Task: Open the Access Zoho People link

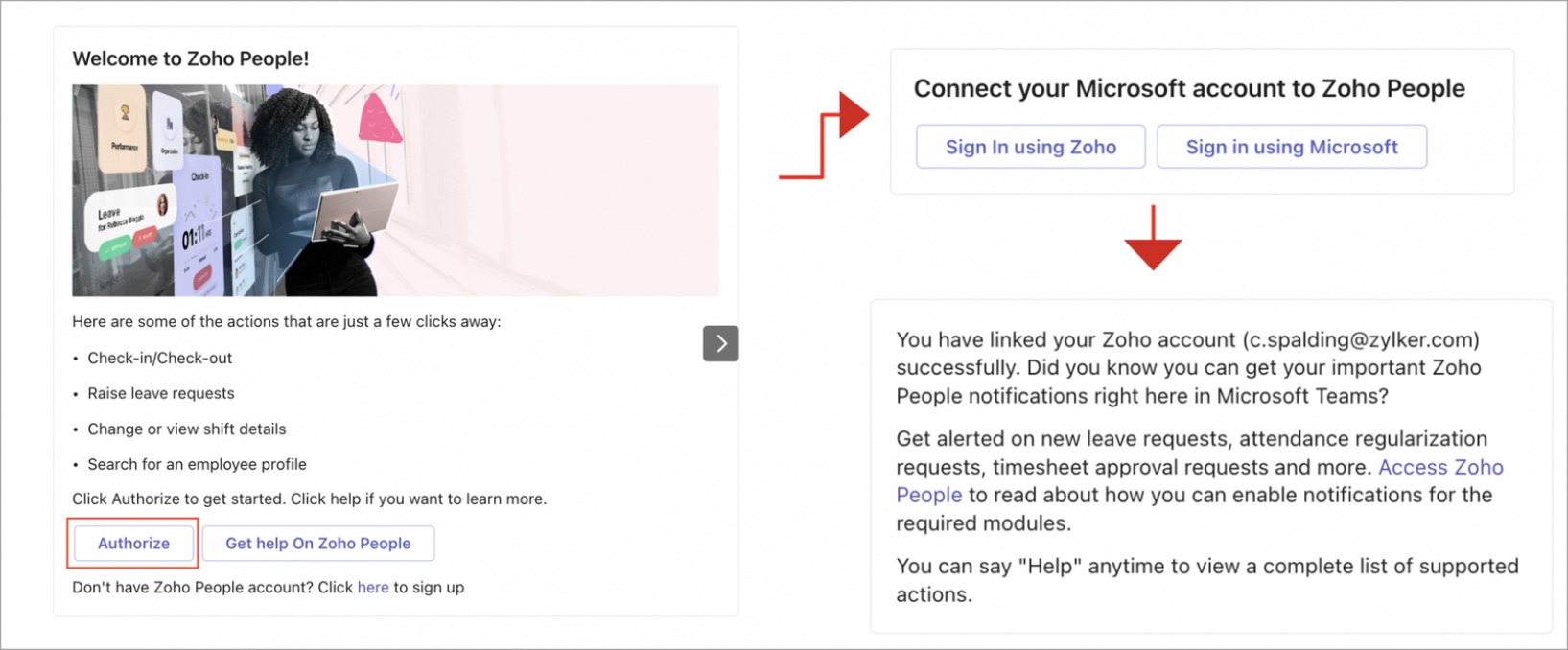Action: [x=1439, y=468]
